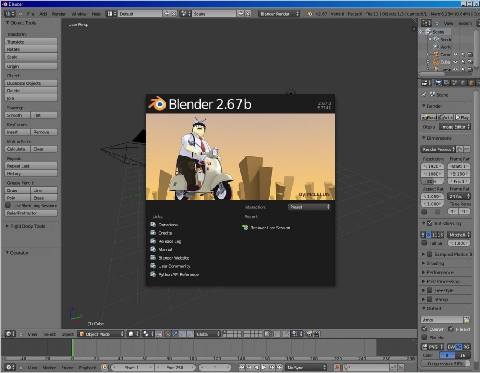Open the Render menu
Viewport: 480px width, 373px height.
click(x=59, y=14)
